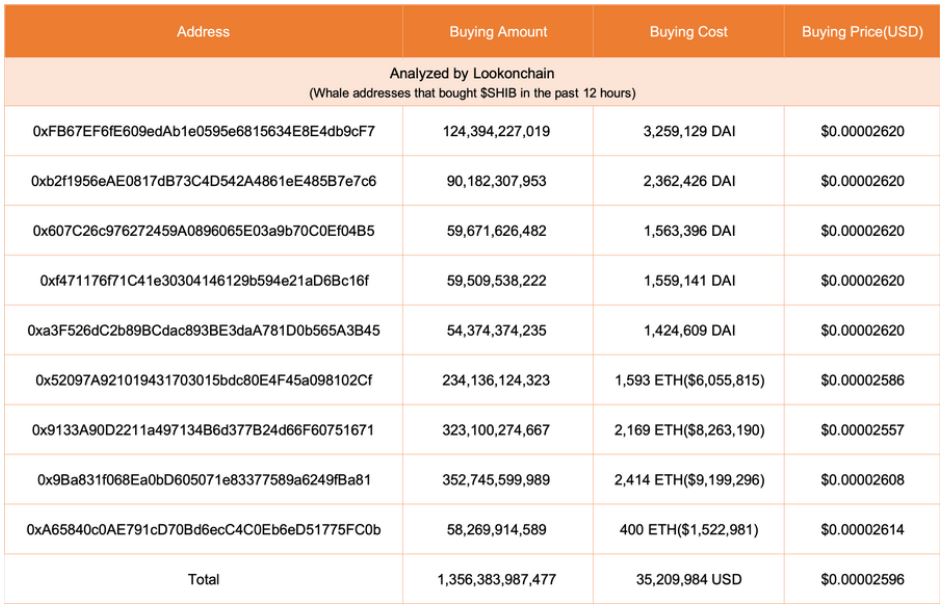Select address starting with 0xA65840c0AE79
The width and height of the screenshot is (945, 611).
tap(204, 530)
